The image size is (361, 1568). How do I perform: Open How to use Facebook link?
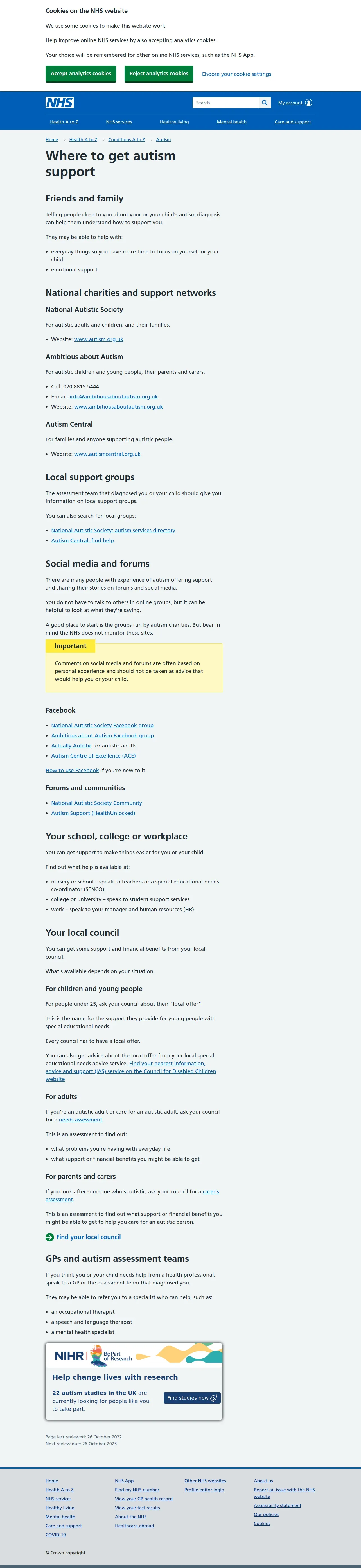tap(72, 771)
